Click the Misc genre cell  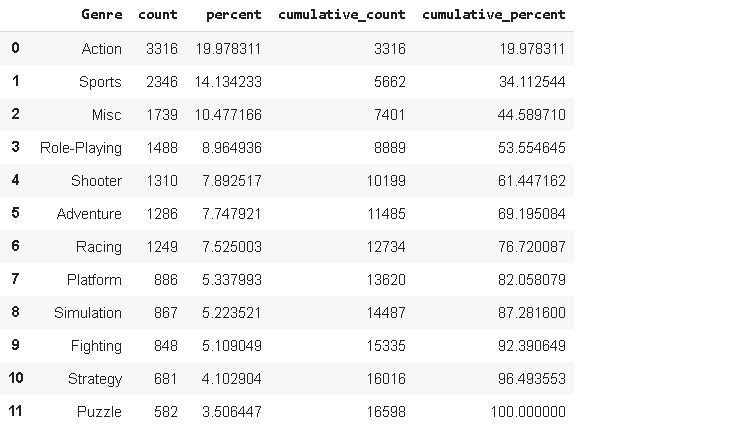(106, 115)
